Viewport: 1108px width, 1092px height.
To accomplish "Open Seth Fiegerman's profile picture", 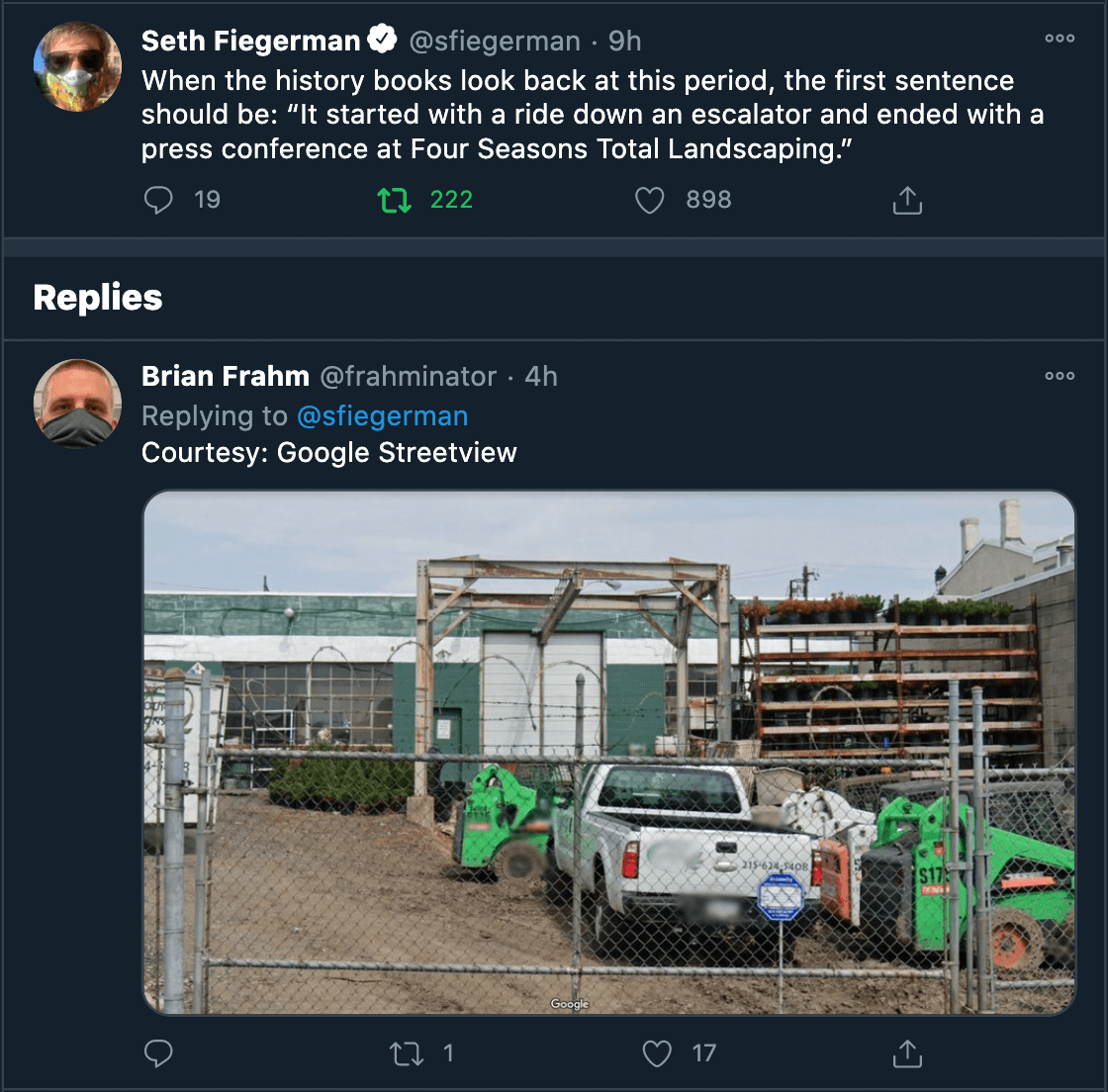I will [77, 66].
